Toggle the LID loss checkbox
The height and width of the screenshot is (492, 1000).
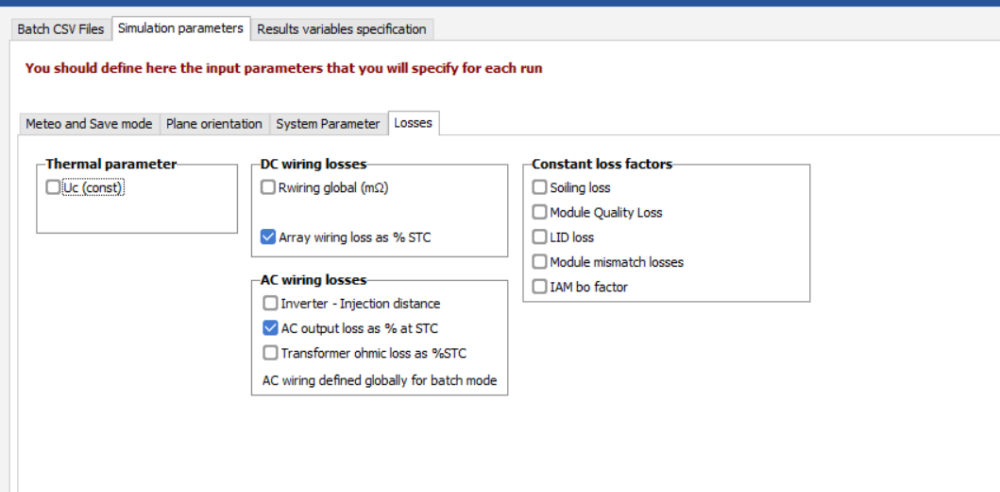[540, 237]
